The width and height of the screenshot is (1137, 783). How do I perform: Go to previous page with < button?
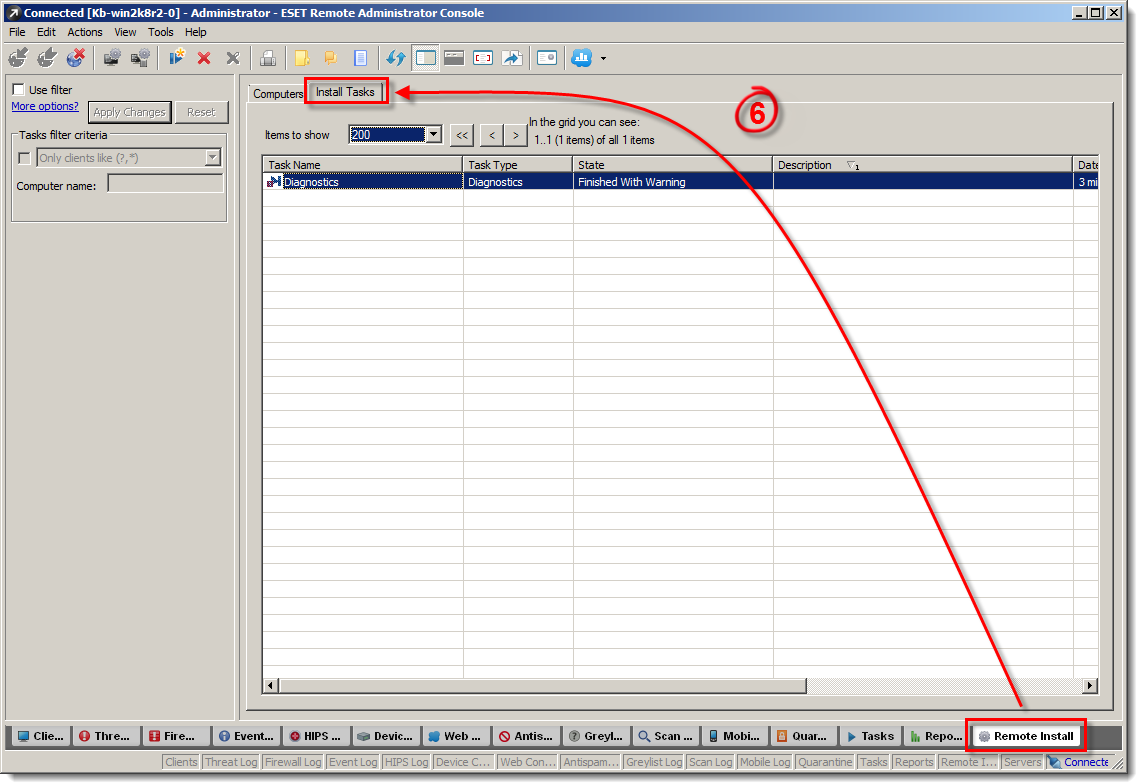pyautogui.click(x=492, y=135)
